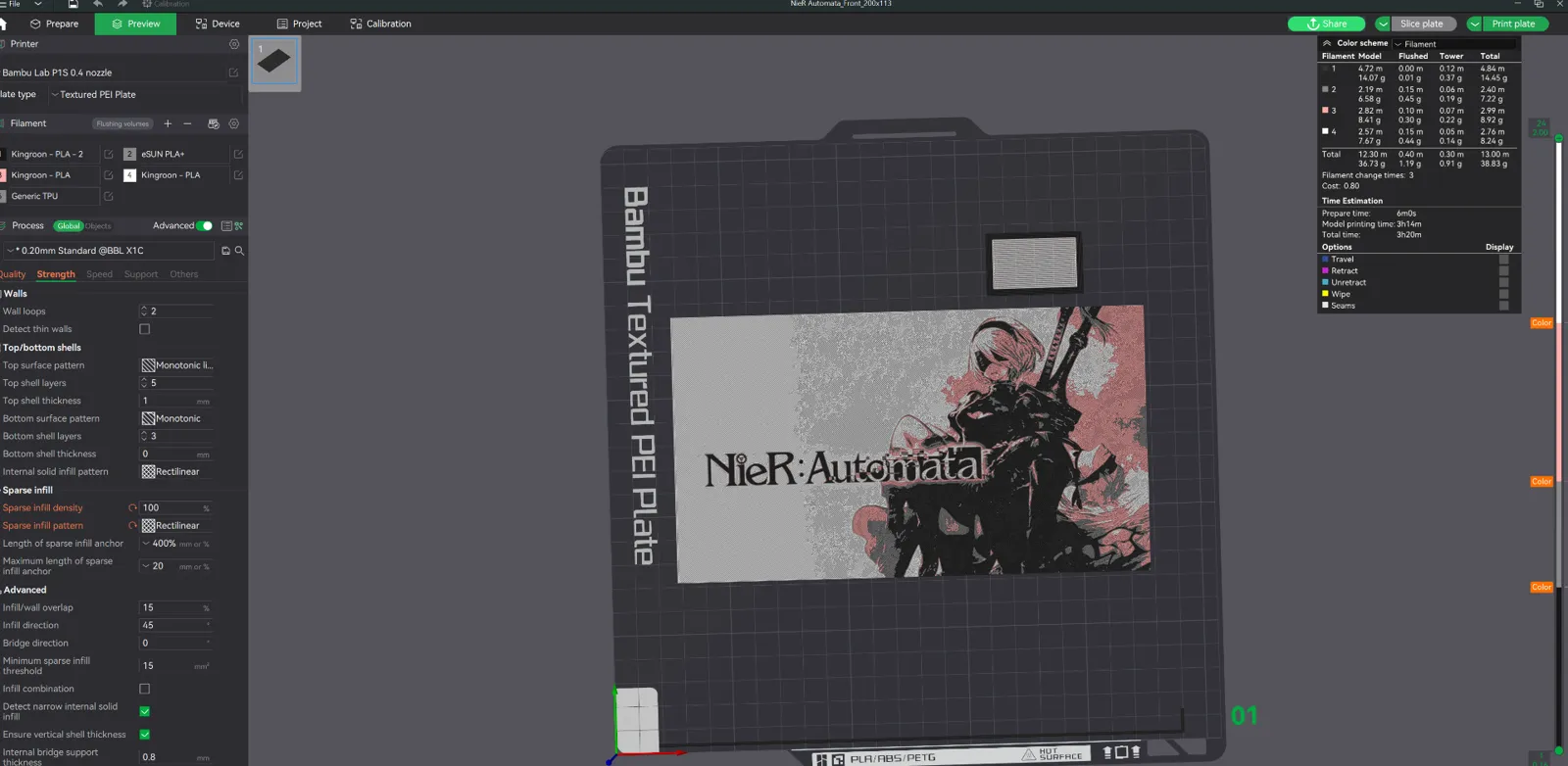Open filament settings gear icon
1568x766 pixels.
(234, 123)
